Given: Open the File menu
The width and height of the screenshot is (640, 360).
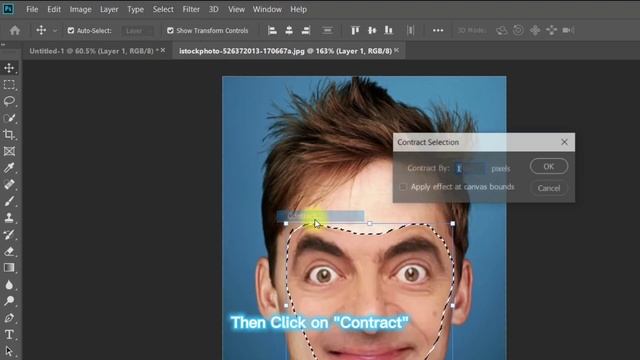Looking at the screenshot, I should pos(32,9).
